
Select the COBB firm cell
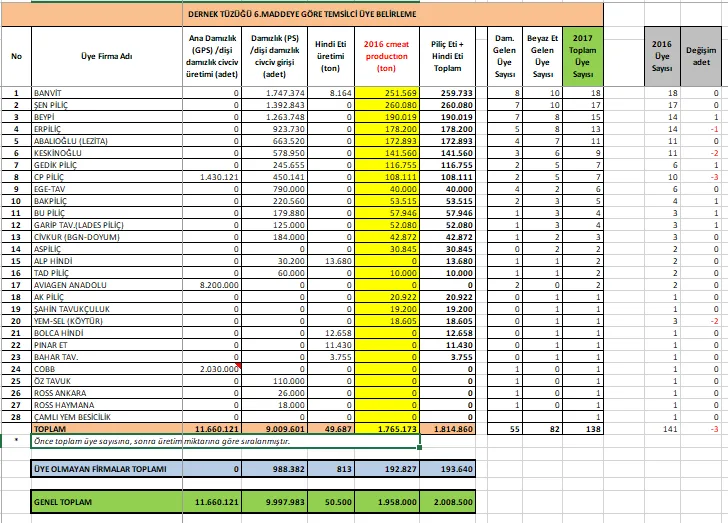(x=107, y=369)
